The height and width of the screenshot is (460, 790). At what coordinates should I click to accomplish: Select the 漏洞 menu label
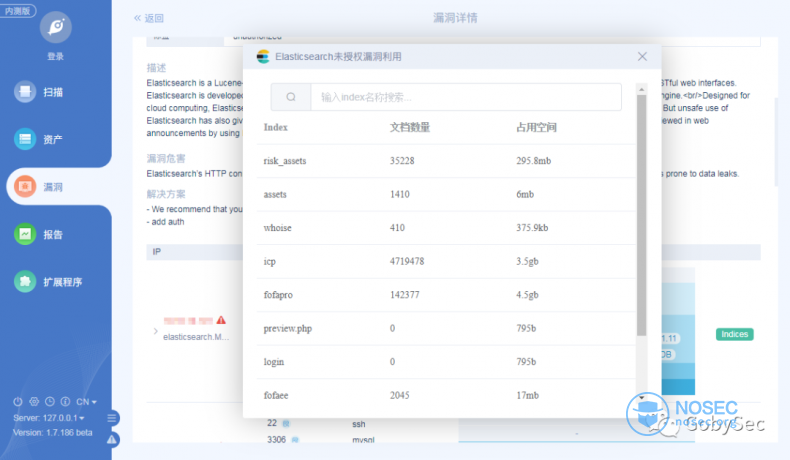coord(53,187)
